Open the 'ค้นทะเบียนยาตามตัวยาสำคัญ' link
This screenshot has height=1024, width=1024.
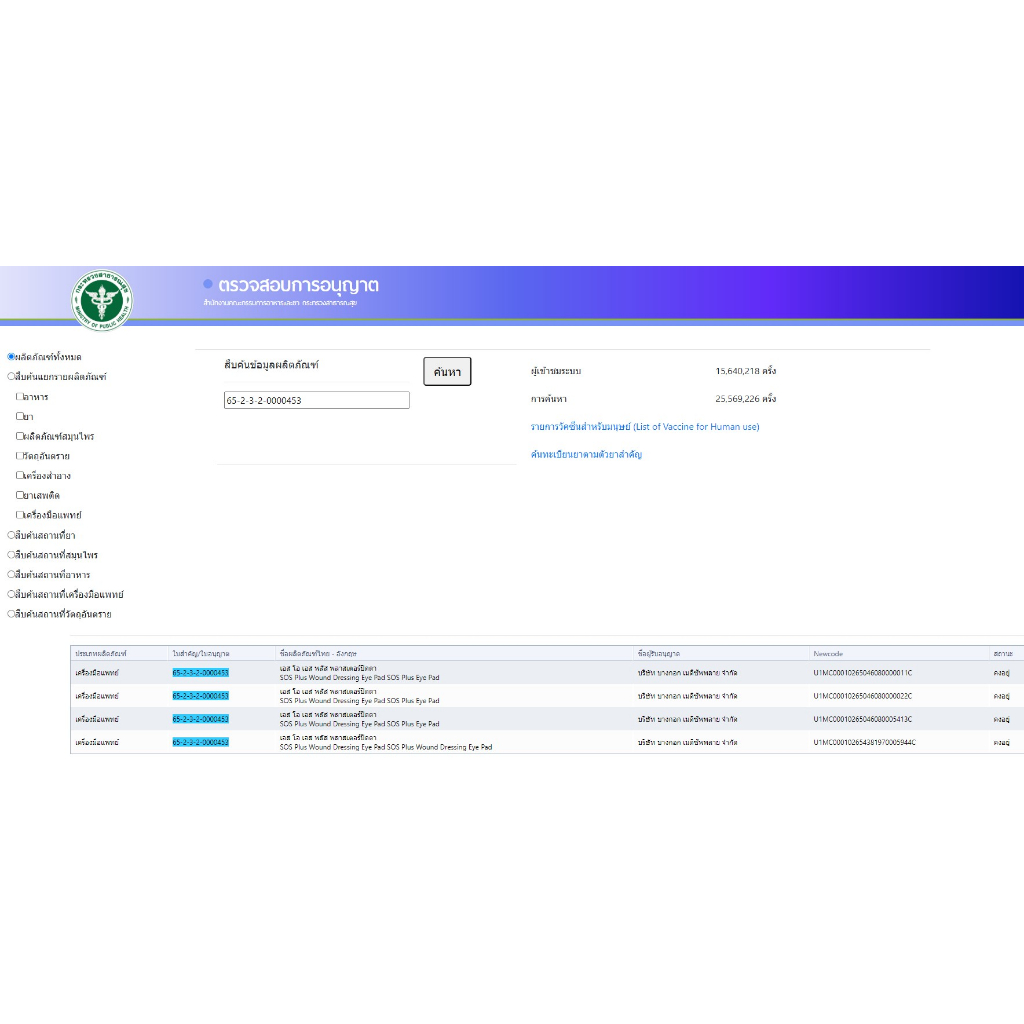[586, 454]
